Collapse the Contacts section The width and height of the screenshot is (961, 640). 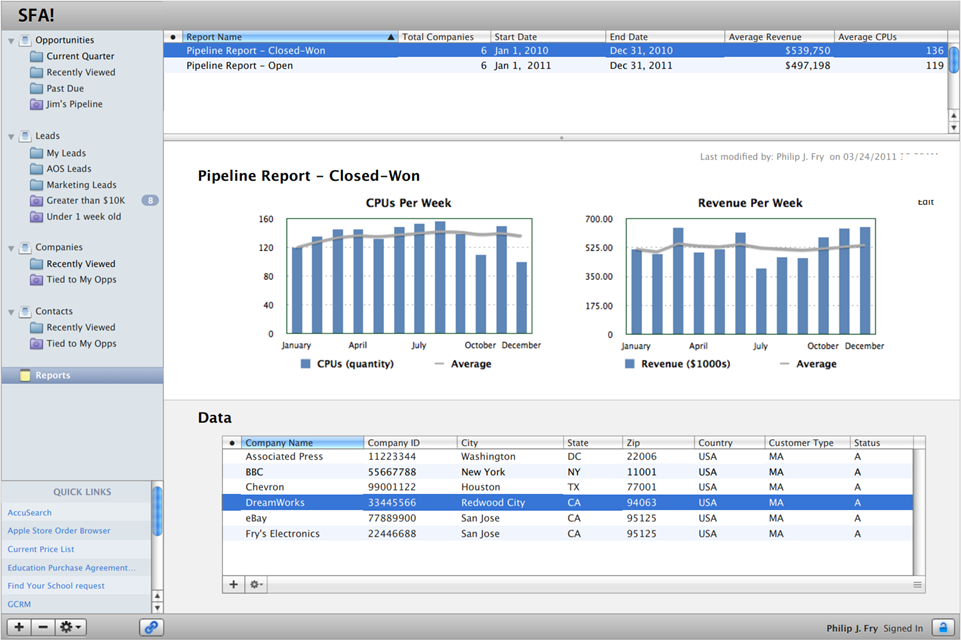(11, 312)
